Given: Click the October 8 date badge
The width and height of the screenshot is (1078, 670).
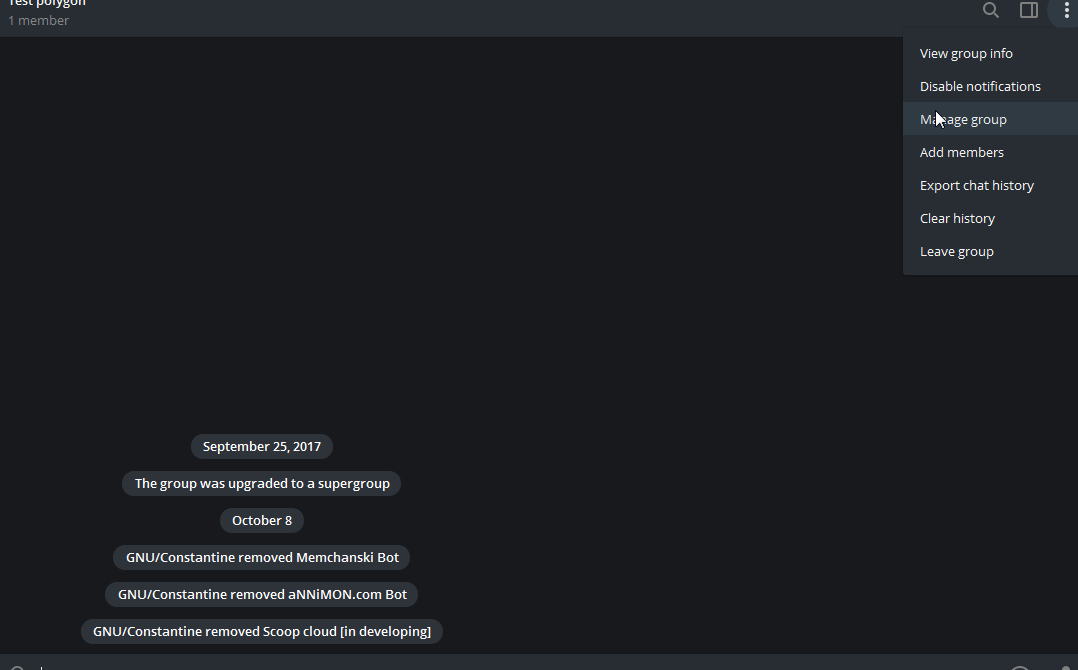Looking at the screenshot, I should pyautogui.click(x=261, y=520).
